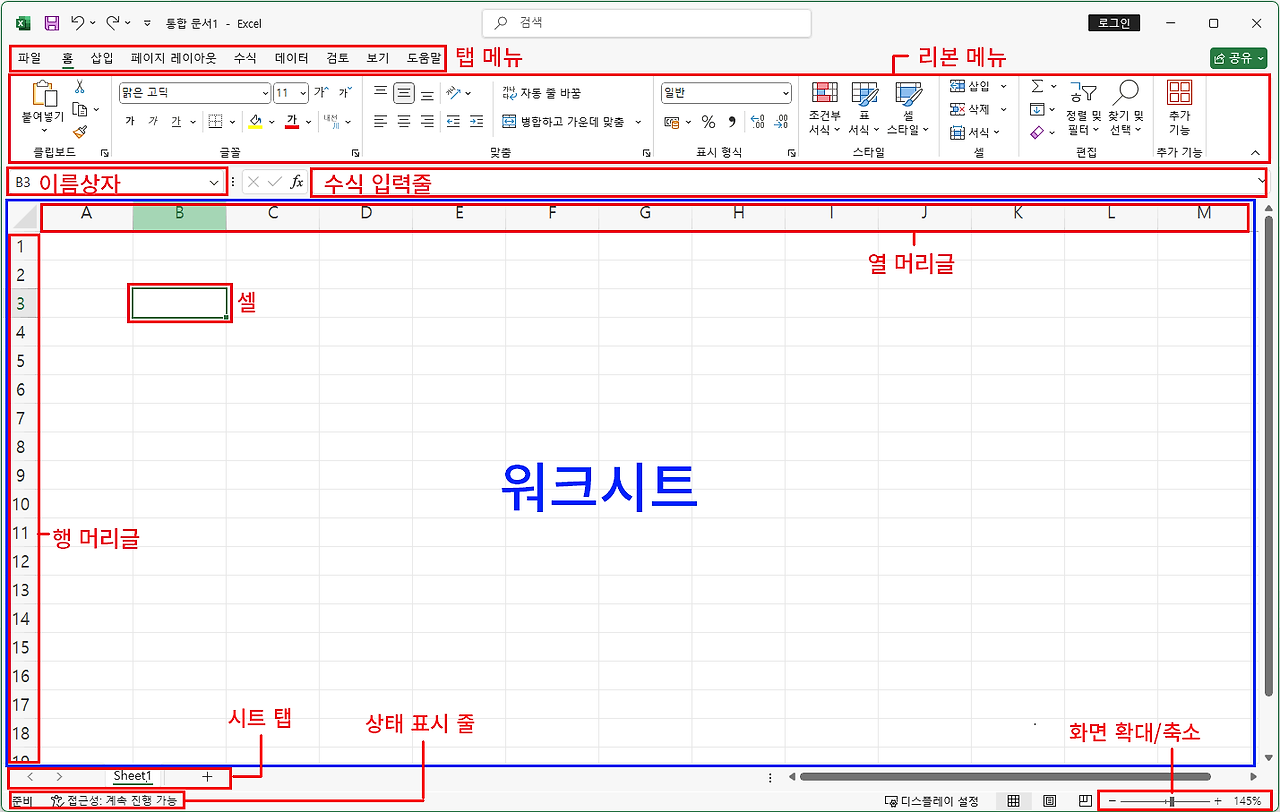Image resolution: width=1280 pixels, height=812 pixels.
Task: Open the 표 서식 dropdown
Action: (864, 110)
